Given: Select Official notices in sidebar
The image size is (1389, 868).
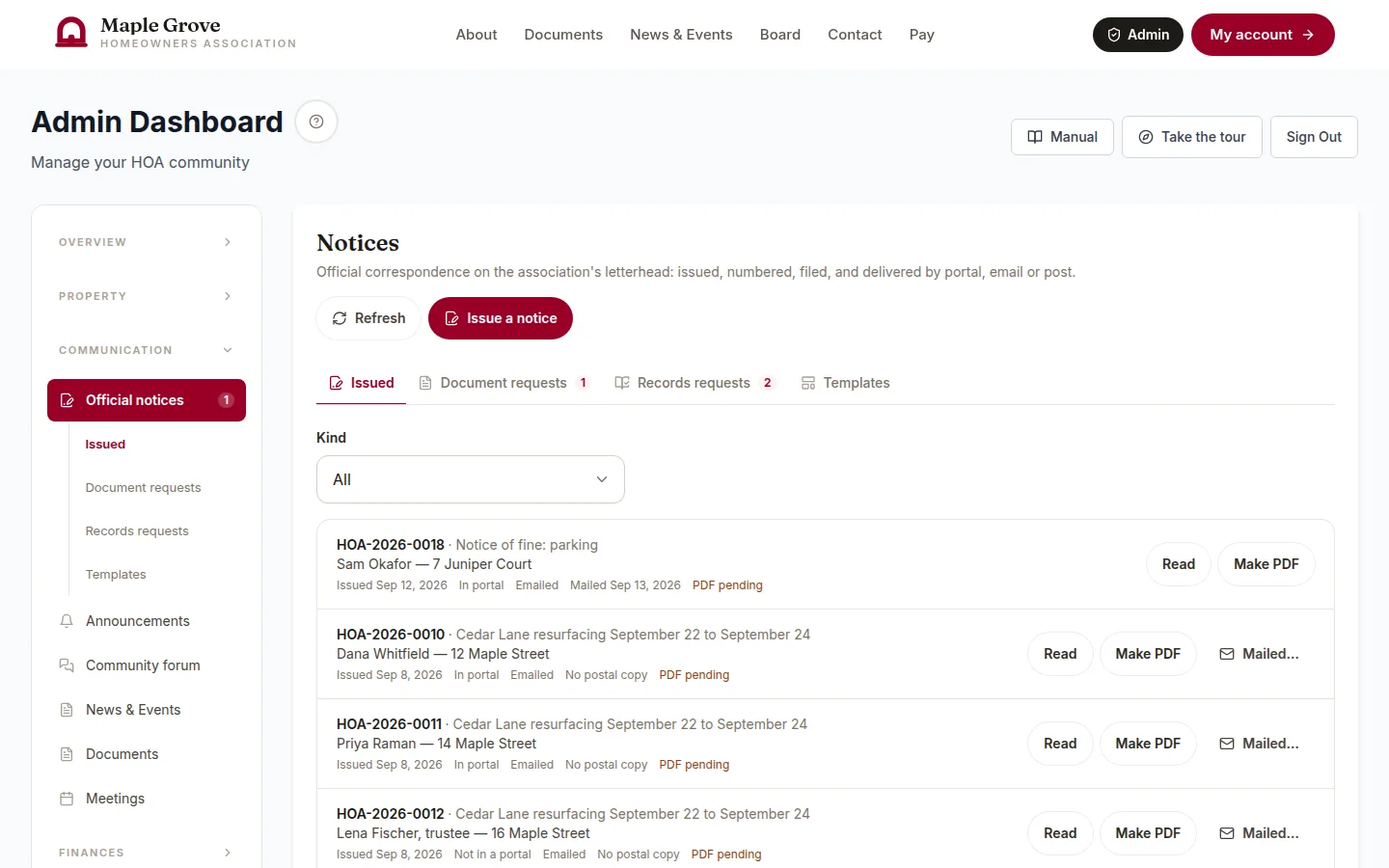Looking at the screenshot, I should pyautogui.click(x=147, y=400).
